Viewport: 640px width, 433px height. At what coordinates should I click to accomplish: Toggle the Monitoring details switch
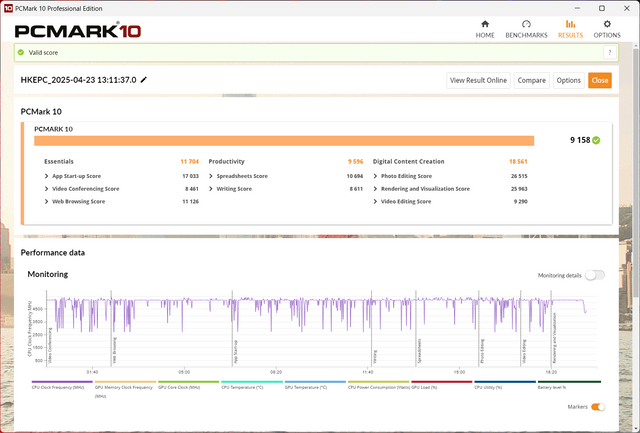(x=595, y=275)
